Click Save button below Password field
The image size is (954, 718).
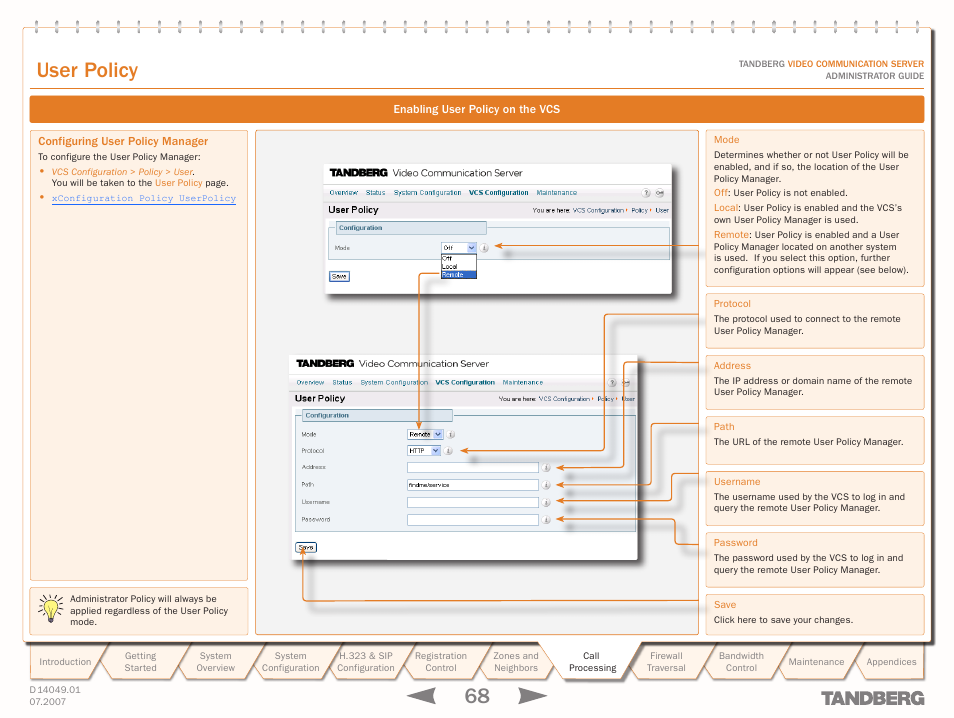[306, 547]
